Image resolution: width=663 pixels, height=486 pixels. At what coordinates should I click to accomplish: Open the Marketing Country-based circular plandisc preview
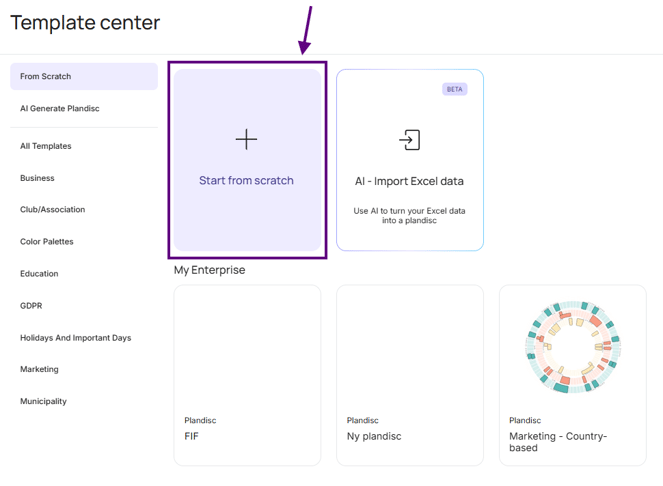point(573,347)
